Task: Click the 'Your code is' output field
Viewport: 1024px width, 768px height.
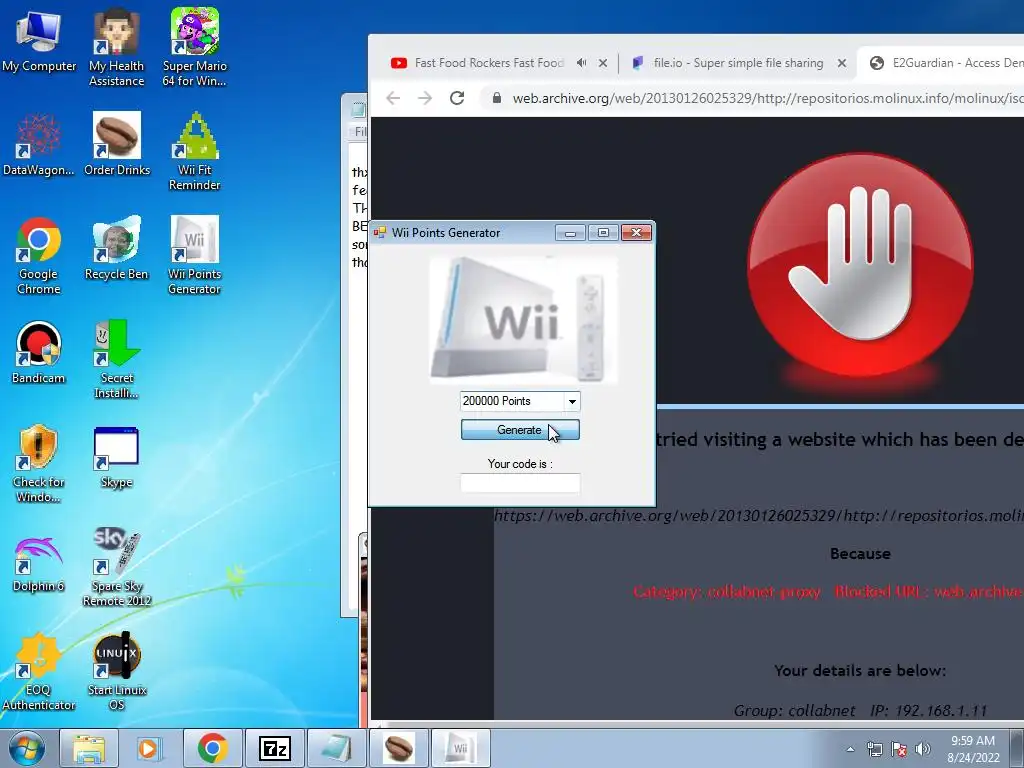Action: point(520,483)
